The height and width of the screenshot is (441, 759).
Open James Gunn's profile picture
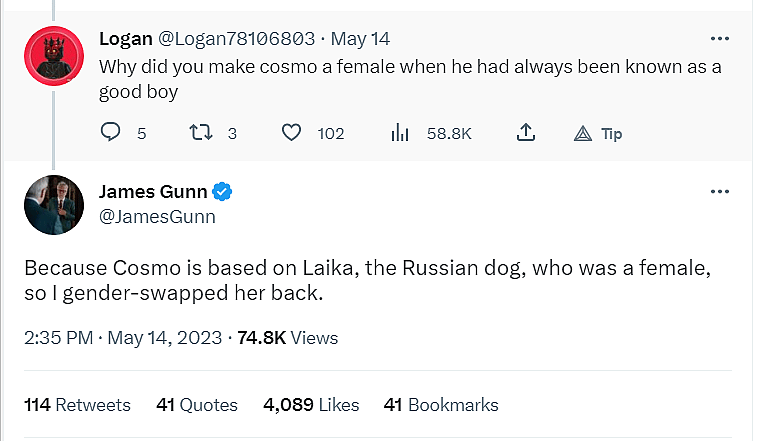click(53, 206)
